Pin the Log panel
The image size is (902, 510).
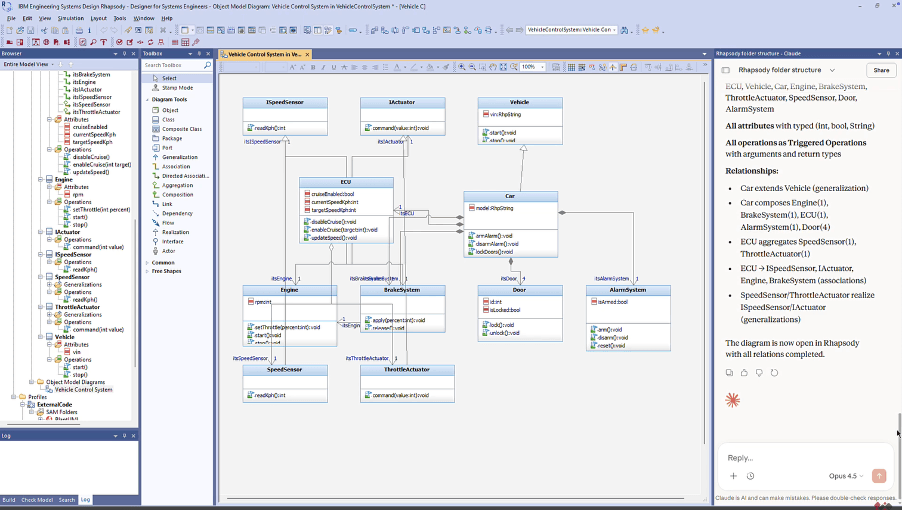coord(124,436)
